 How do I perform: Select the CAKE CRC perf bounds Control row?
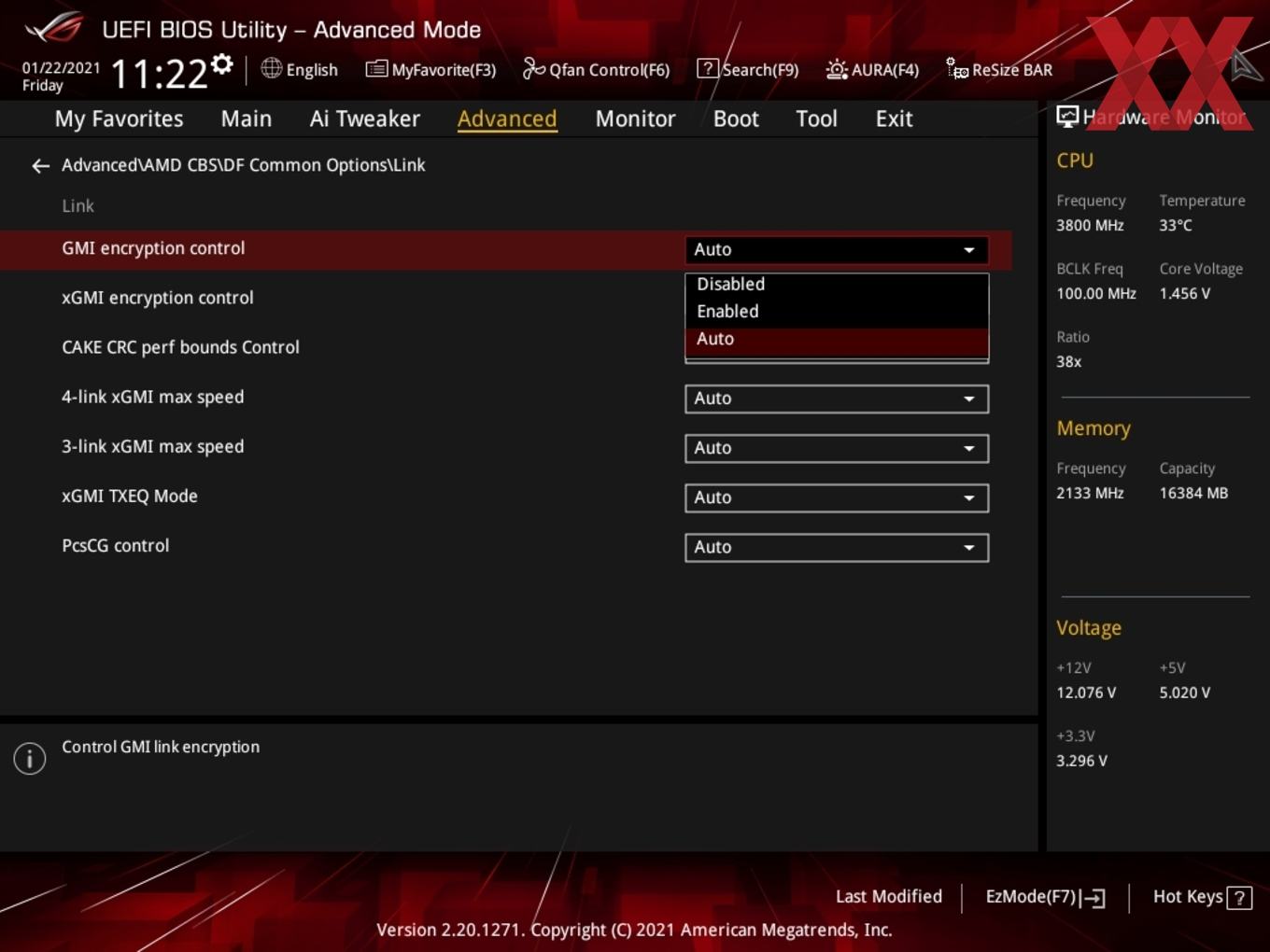180,347
